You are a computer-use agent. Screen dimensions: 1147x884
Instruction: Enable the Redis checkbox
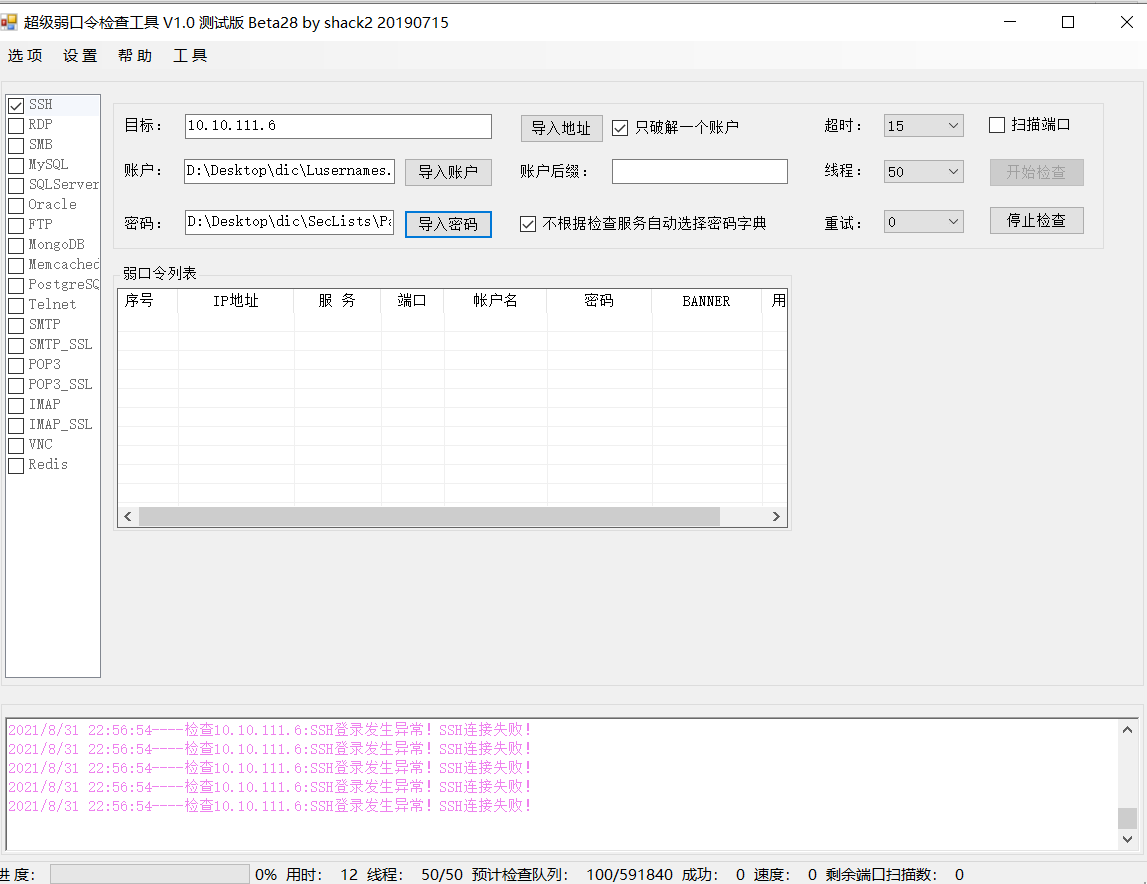pos(16,465)
